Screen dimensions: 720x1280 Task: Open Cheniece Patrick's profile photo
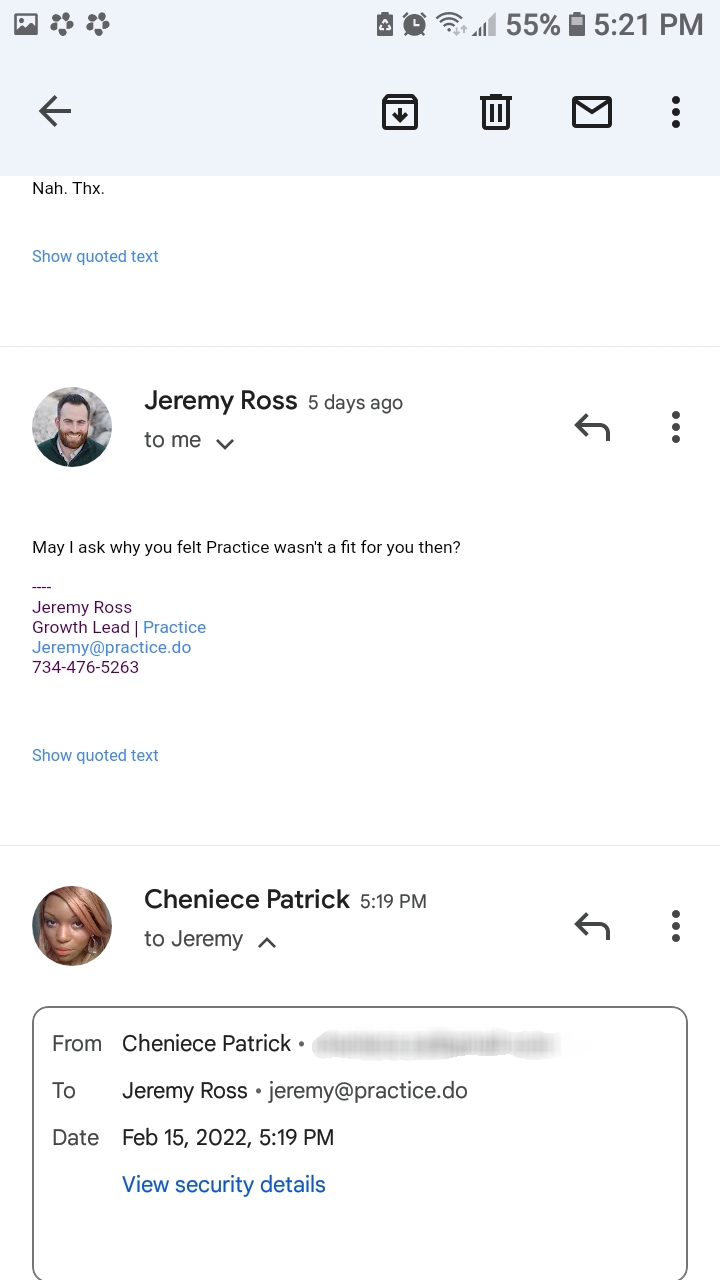point(72,926)
